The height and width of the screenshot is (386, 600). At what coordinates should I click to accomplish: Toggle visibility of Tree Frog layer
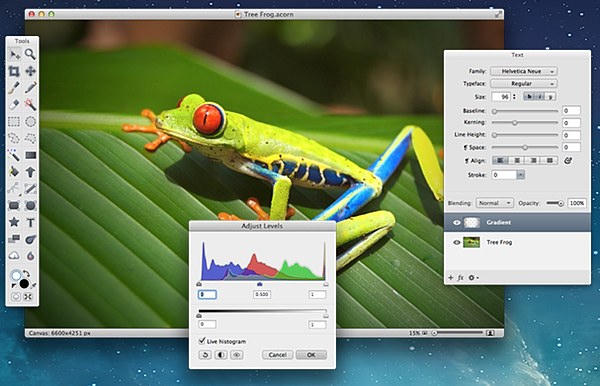457,243
